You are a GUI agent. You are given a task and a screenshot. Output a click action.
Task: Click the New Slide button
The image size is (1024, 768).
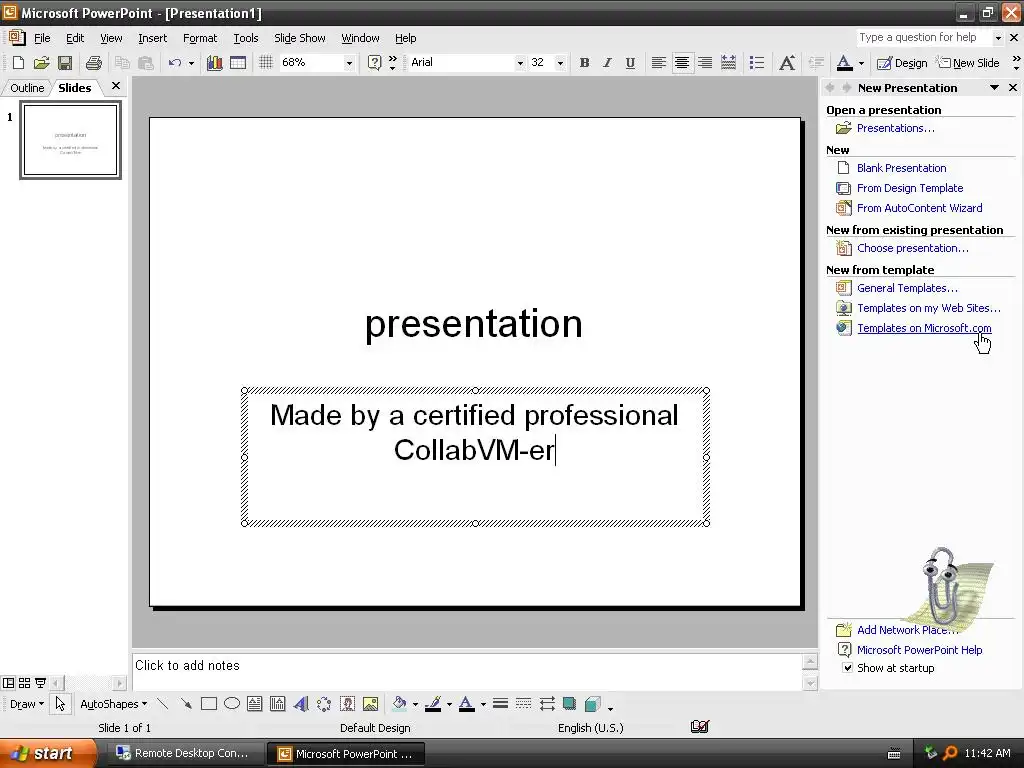point(968,63)
